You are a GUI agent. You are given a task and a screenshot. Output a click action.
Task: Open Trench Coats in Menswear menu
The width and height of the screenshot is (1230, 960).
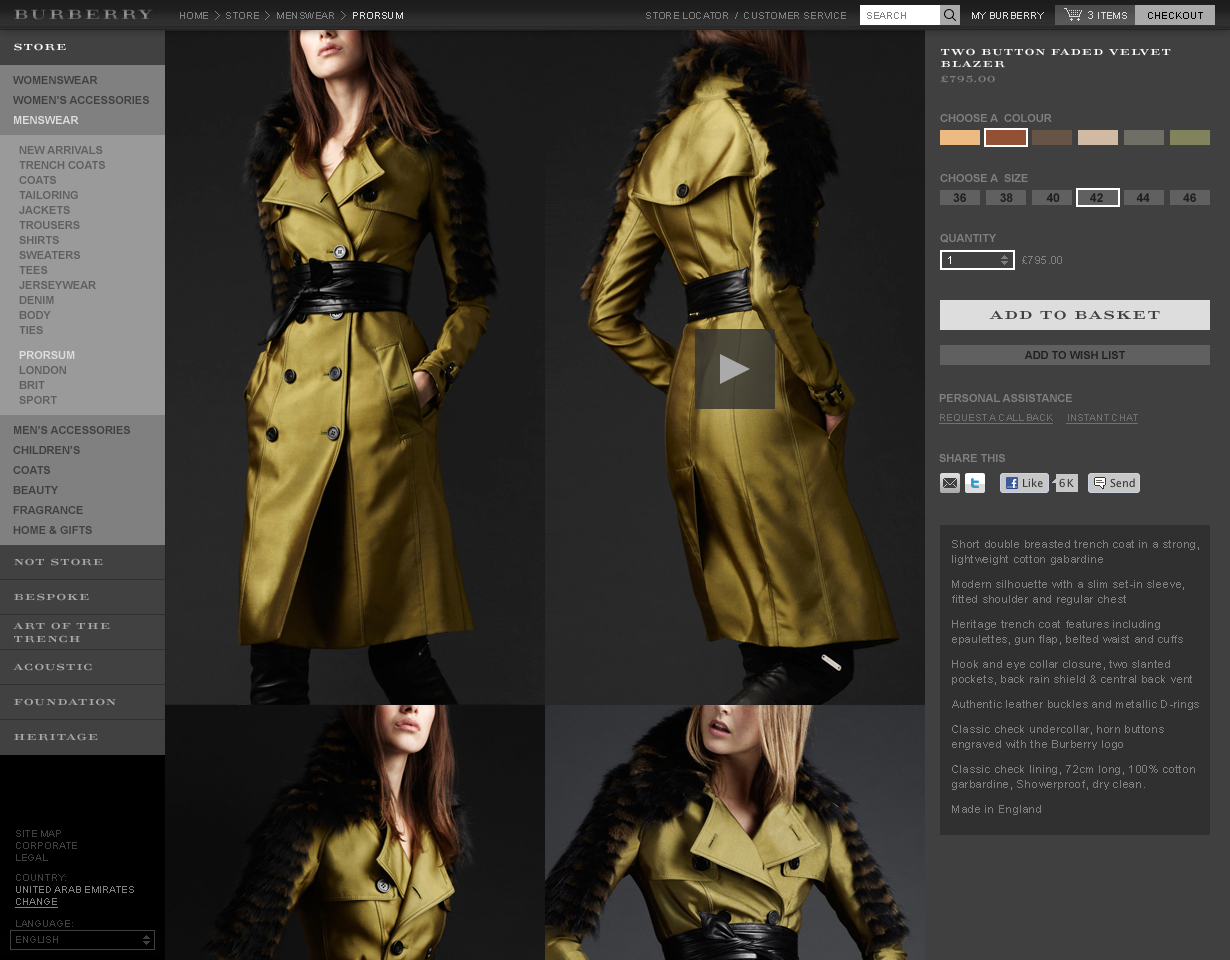click(62, 165)
